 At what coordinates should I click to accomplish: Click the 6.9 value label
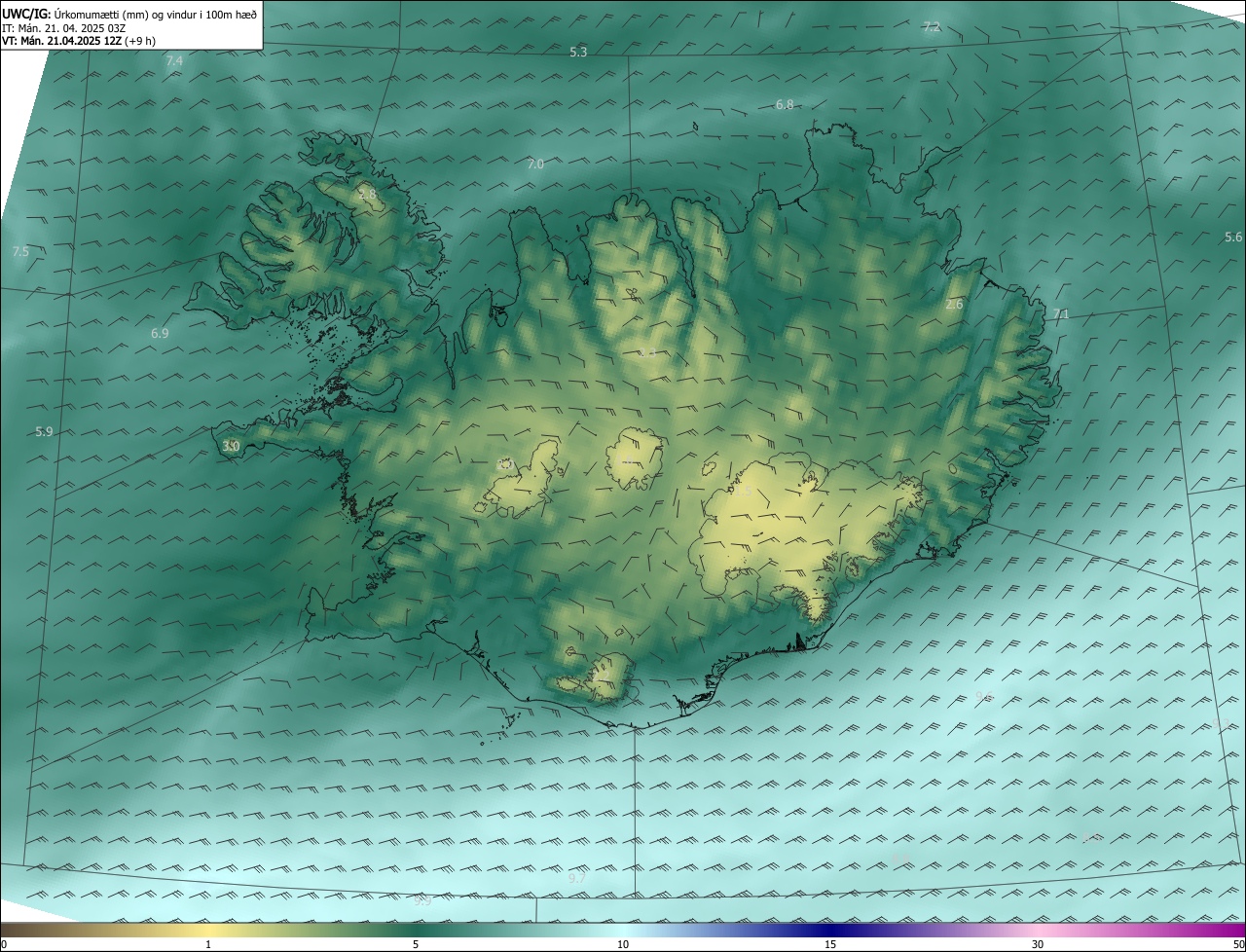(160, 334)
